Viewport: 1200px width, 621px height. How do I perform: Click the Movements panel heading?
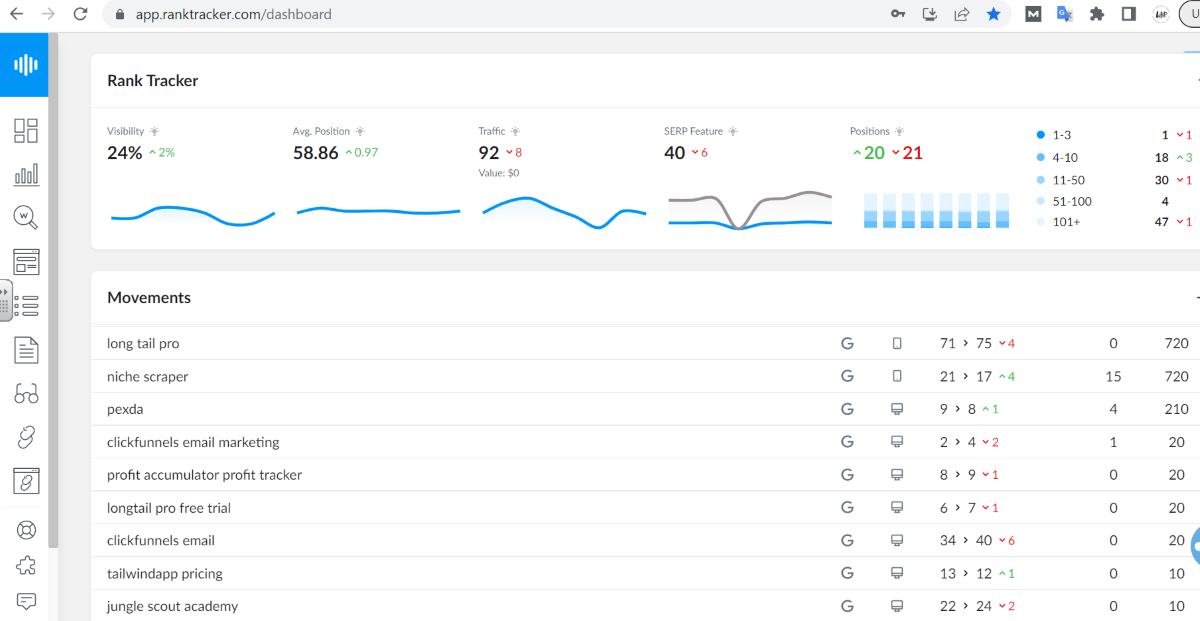[149, 298]
